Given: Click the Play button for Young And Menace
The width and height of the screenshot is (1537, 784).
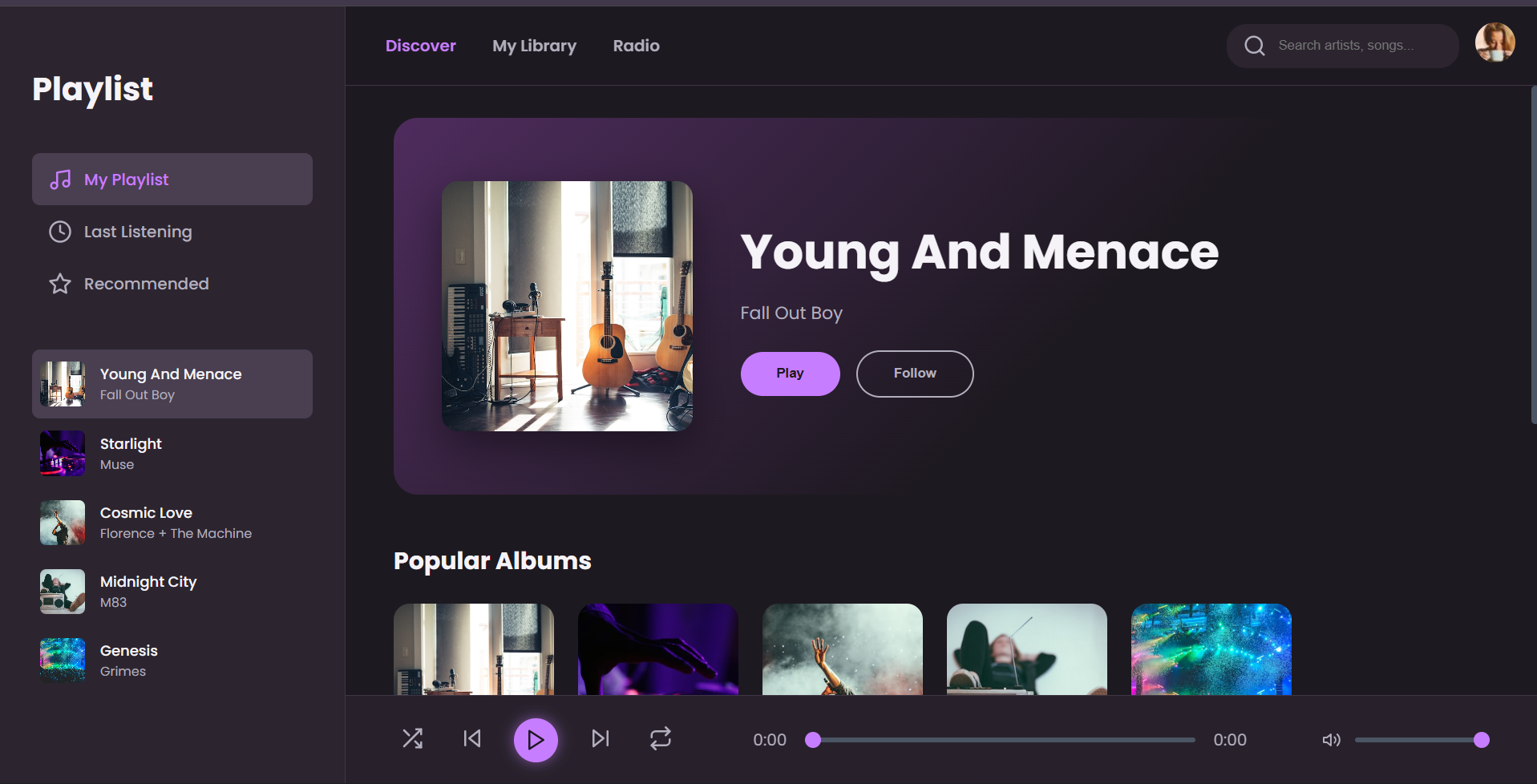Looking at the screenshot, I should (790, 374).
